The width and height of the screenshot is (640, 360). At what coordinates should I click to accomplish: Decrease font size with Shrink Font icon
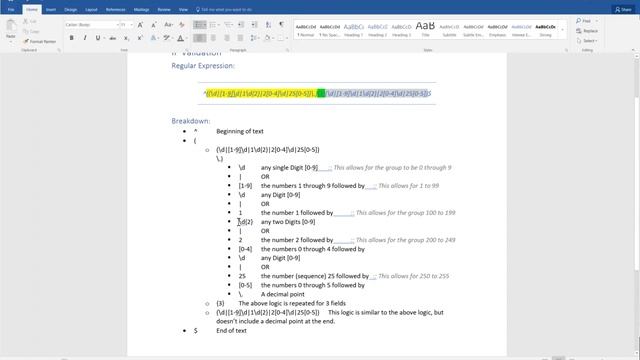click(153, 25)
